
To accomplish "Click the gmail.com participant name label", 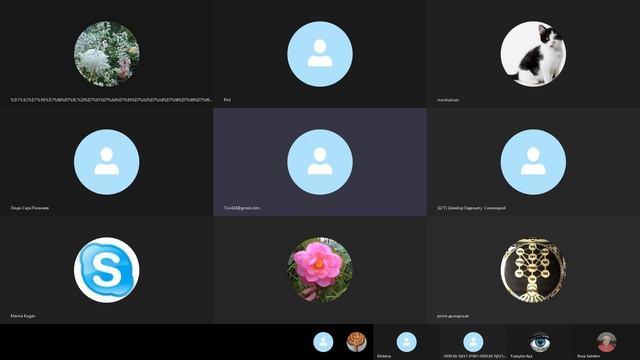I will click(242, 208).
